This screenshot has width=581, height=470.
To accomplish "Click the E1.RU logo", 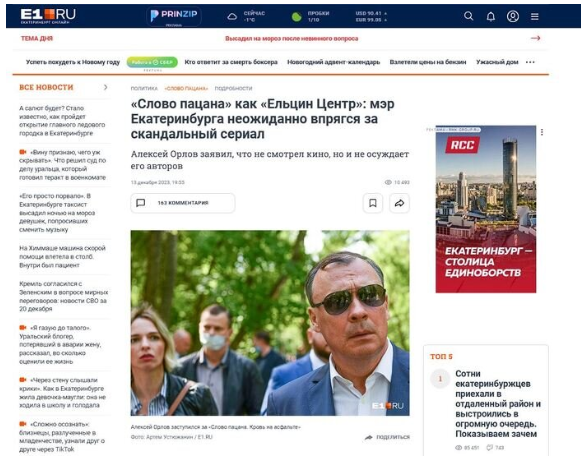I will coord(48,16).
